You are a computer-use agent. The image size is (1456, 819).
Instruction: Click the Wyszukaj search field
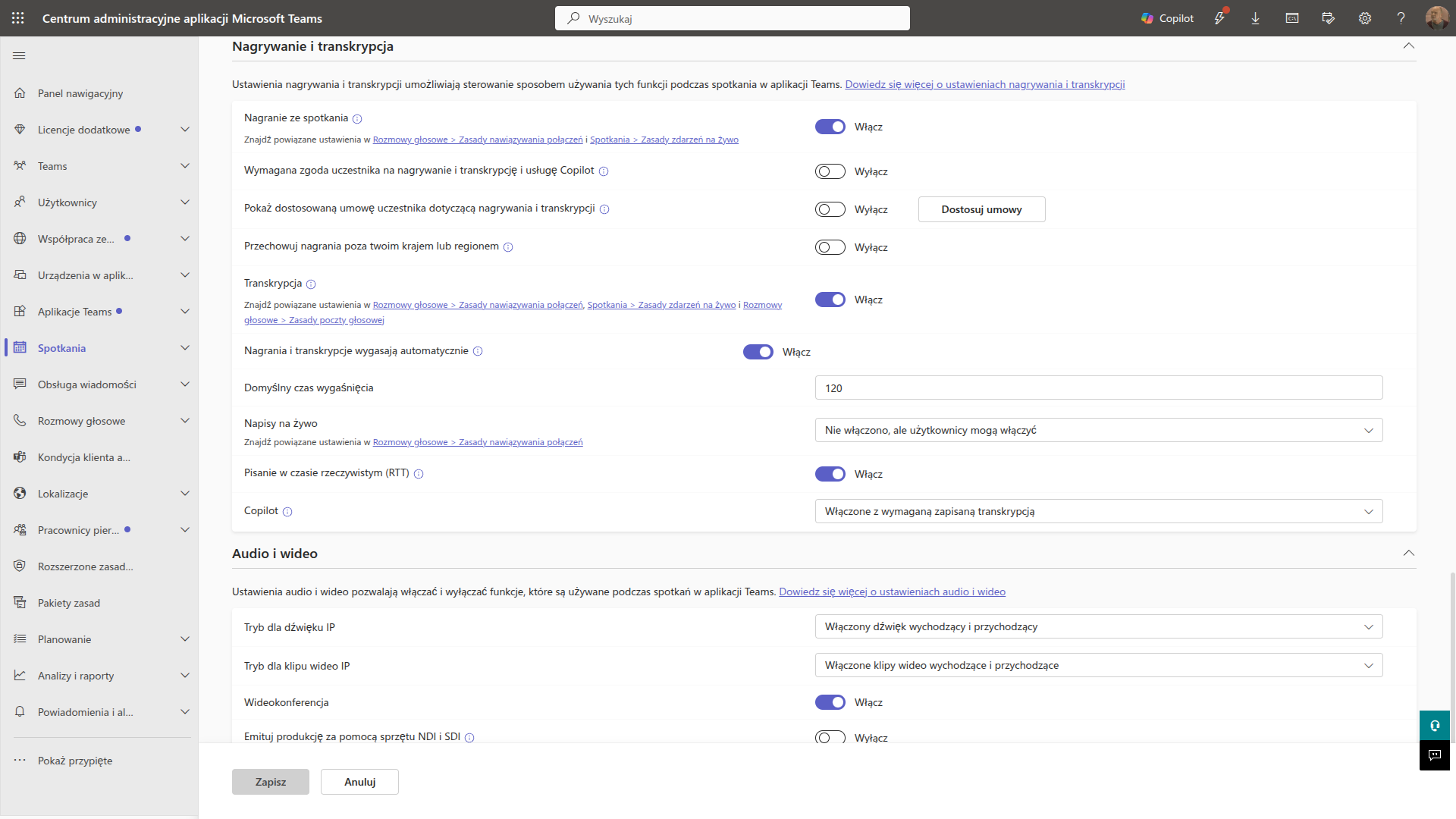click(733, 18)
